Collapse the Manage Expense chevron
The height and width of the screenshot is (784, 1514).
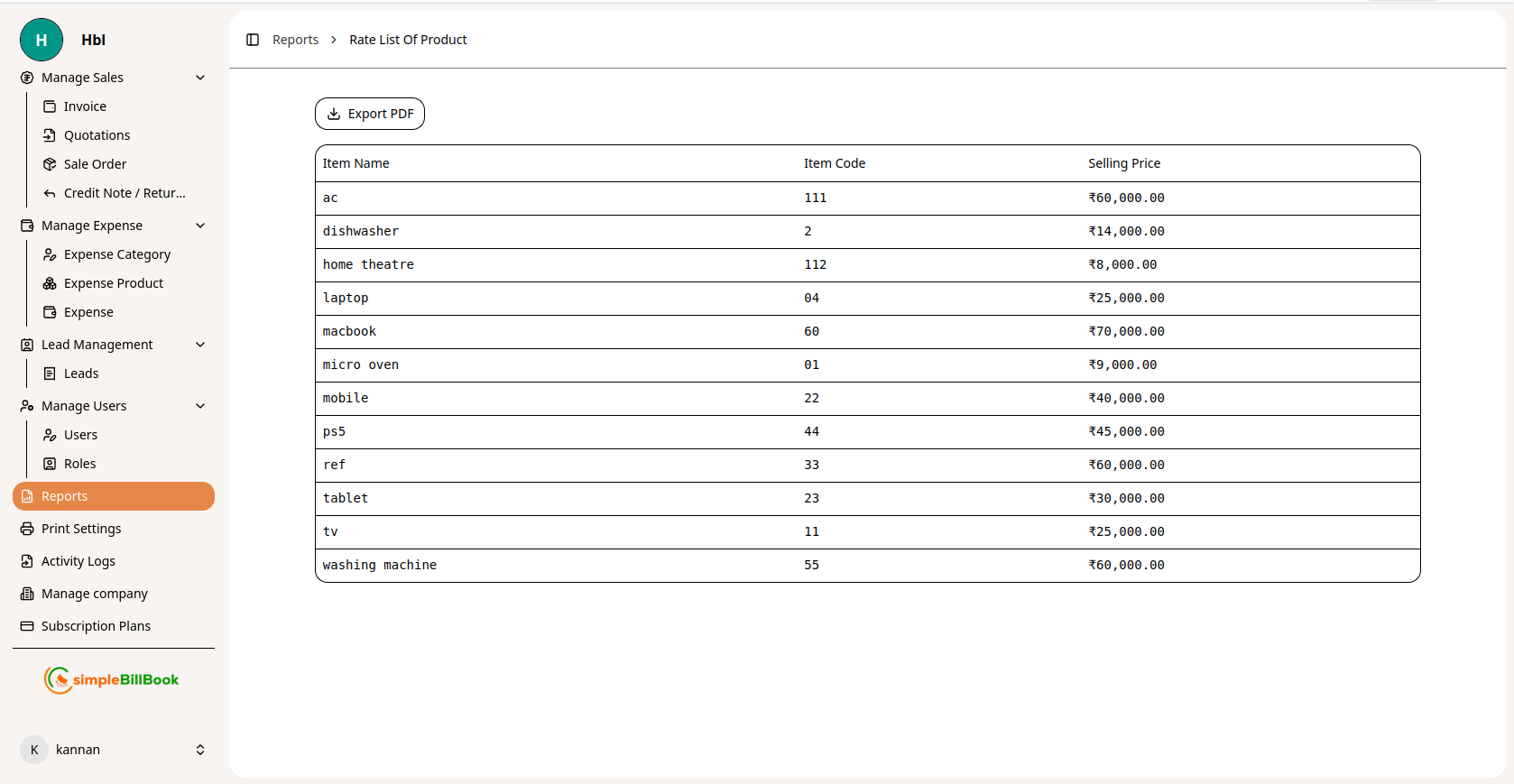(x=200, y=226)
